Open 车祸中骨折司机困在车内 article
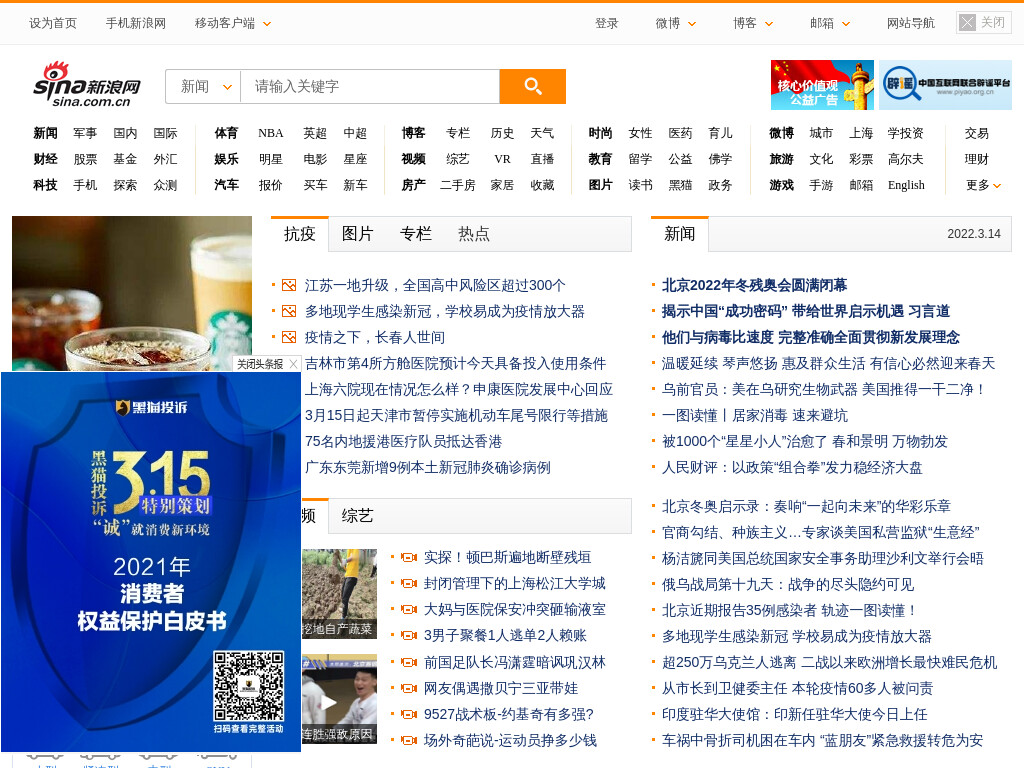 823,741
